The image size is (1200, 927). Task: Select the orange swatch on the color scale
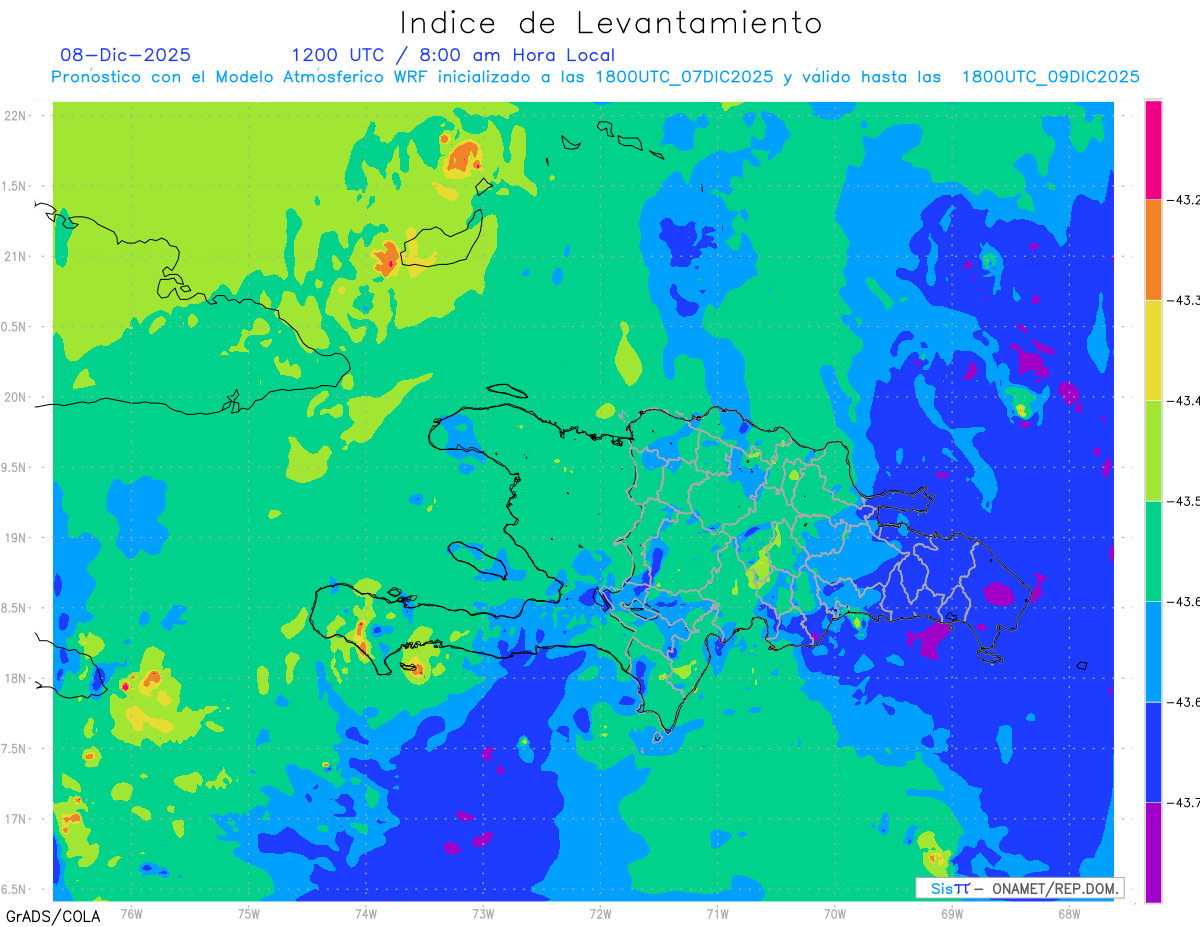(1153, 250)
